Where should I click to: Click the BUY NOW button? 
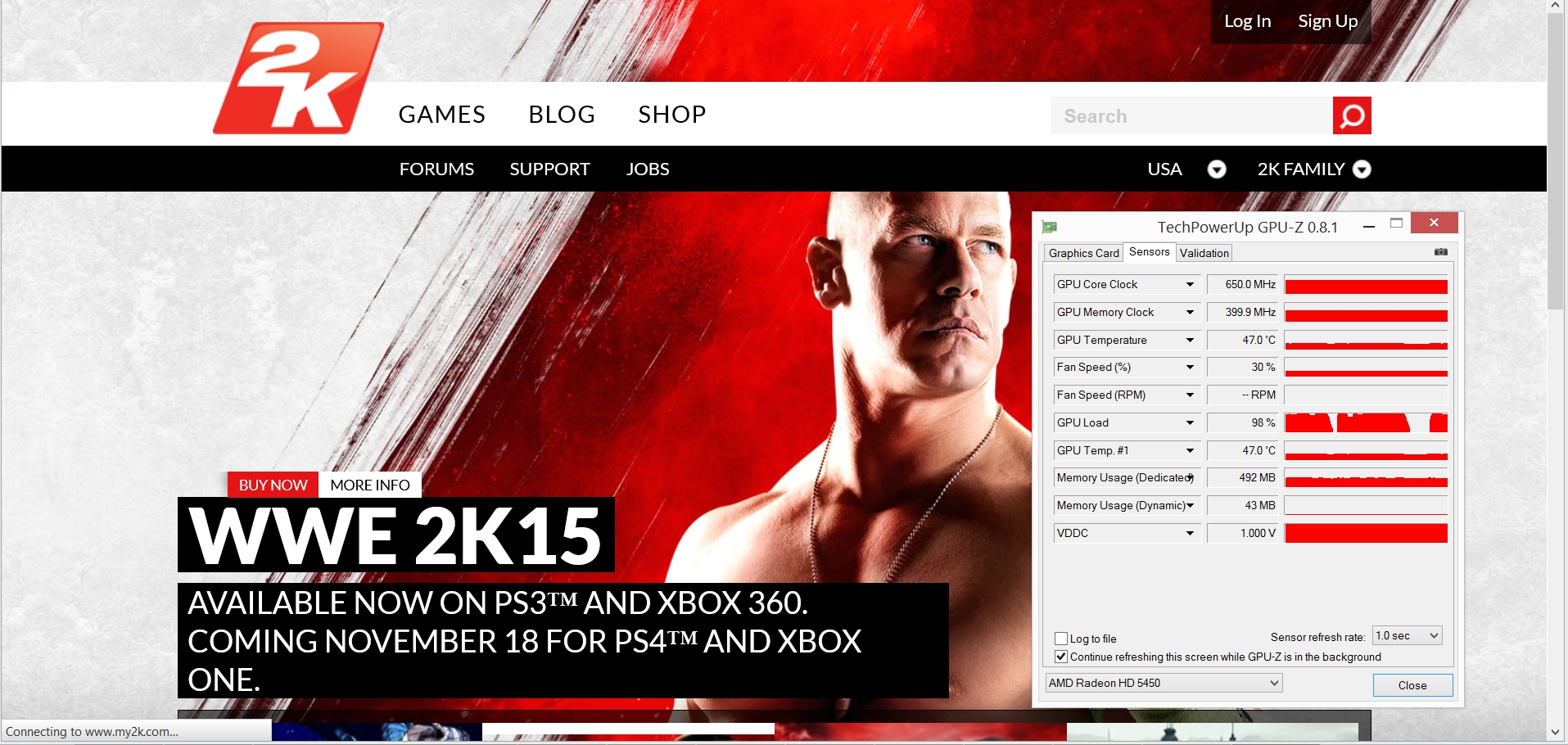[273, 485]
